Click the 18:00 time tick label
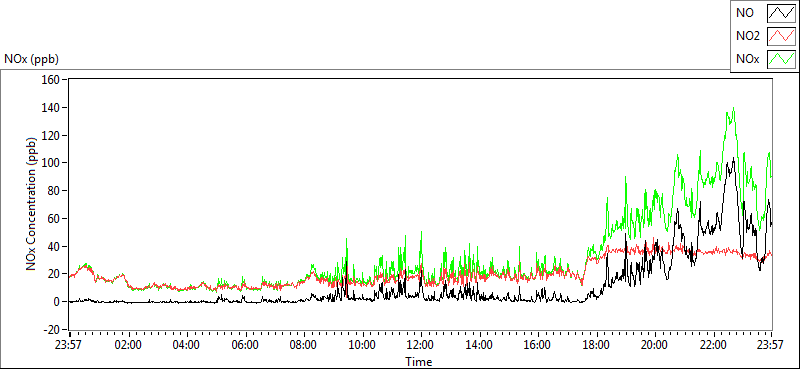 pyautogui.click(x=596, y=344)
